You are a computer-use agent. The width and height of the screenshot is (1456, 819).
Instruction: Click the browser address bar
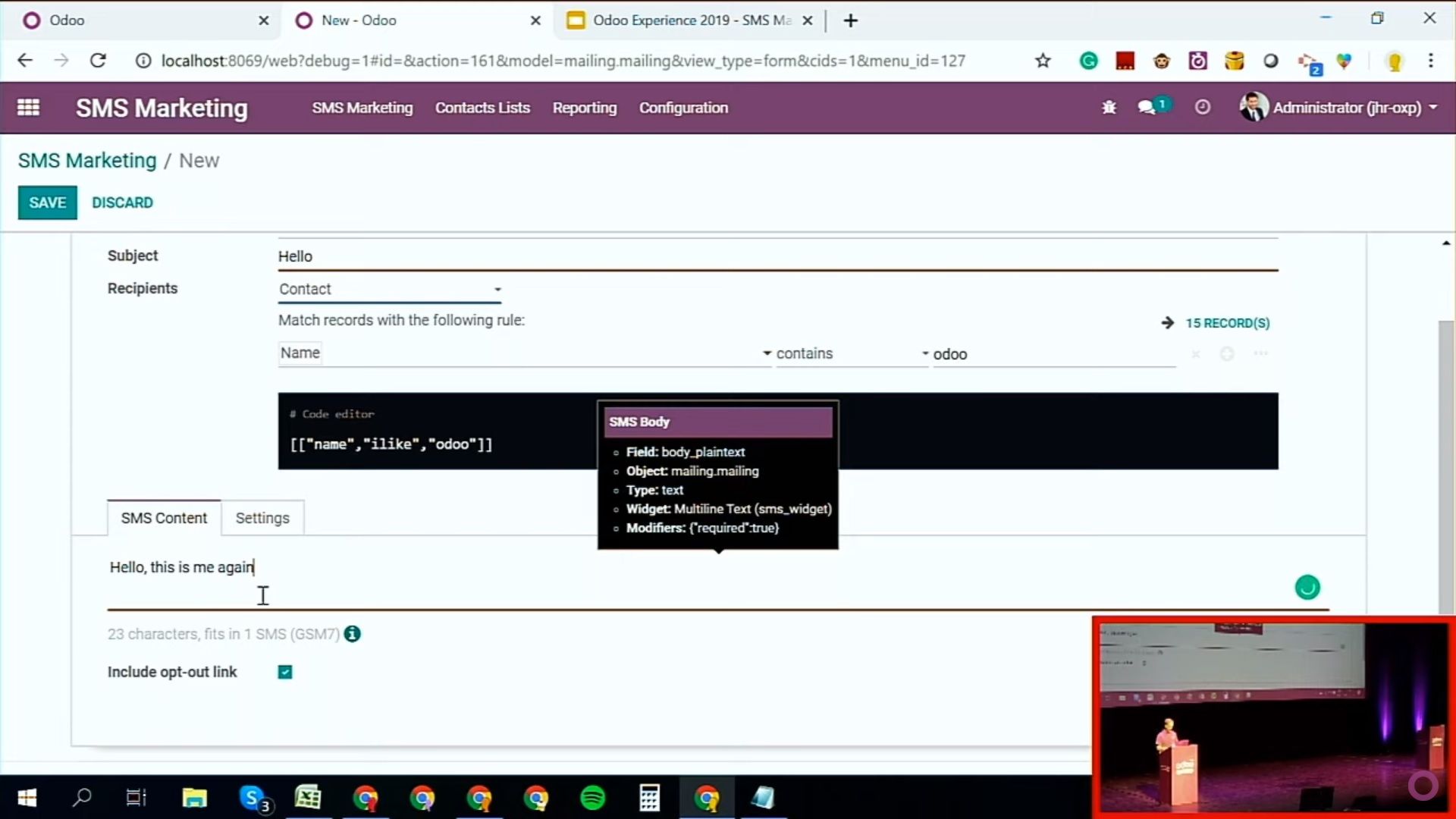click(x=563, y=61)
